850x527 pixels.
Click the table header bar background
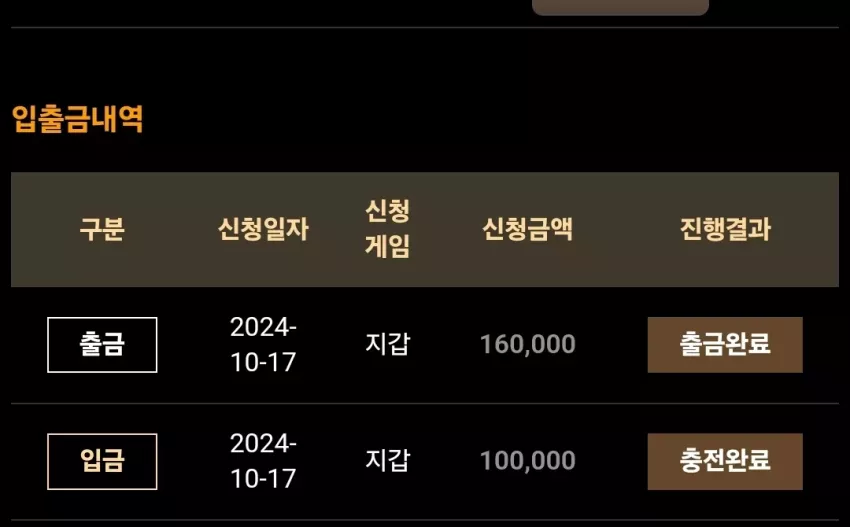tap(425, 229)
